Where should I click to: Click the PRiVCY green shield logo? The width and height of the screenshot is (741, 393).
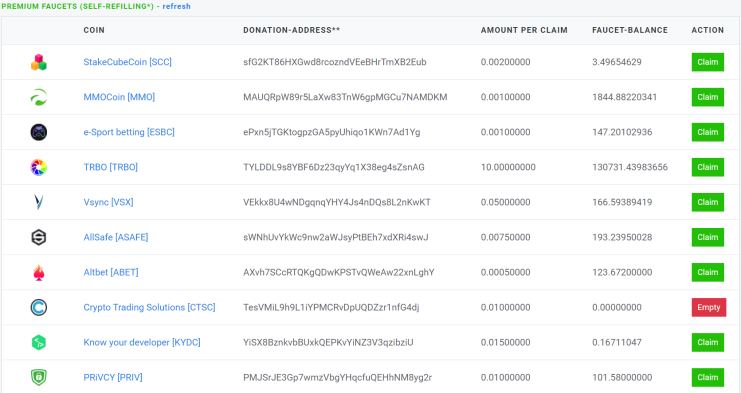pyautogui.click(x=39, y=377)
